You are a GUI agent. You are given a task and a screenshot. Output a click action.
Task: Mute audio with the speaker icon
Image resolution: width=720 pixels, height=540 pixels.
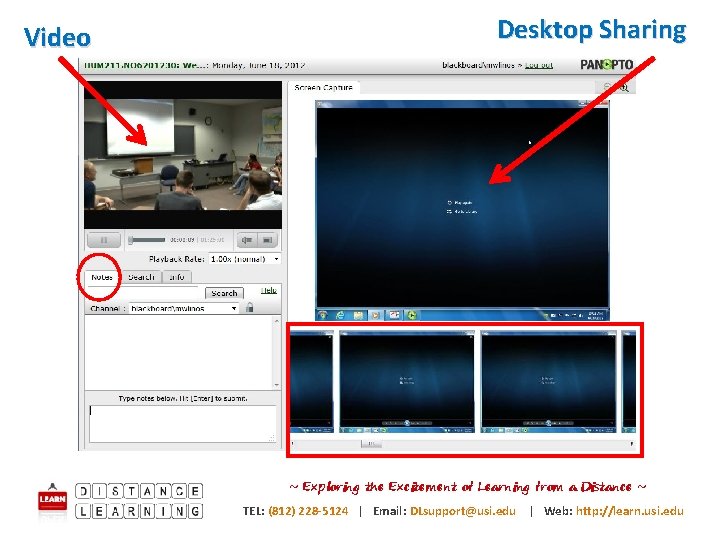click(x=247, y=240)
